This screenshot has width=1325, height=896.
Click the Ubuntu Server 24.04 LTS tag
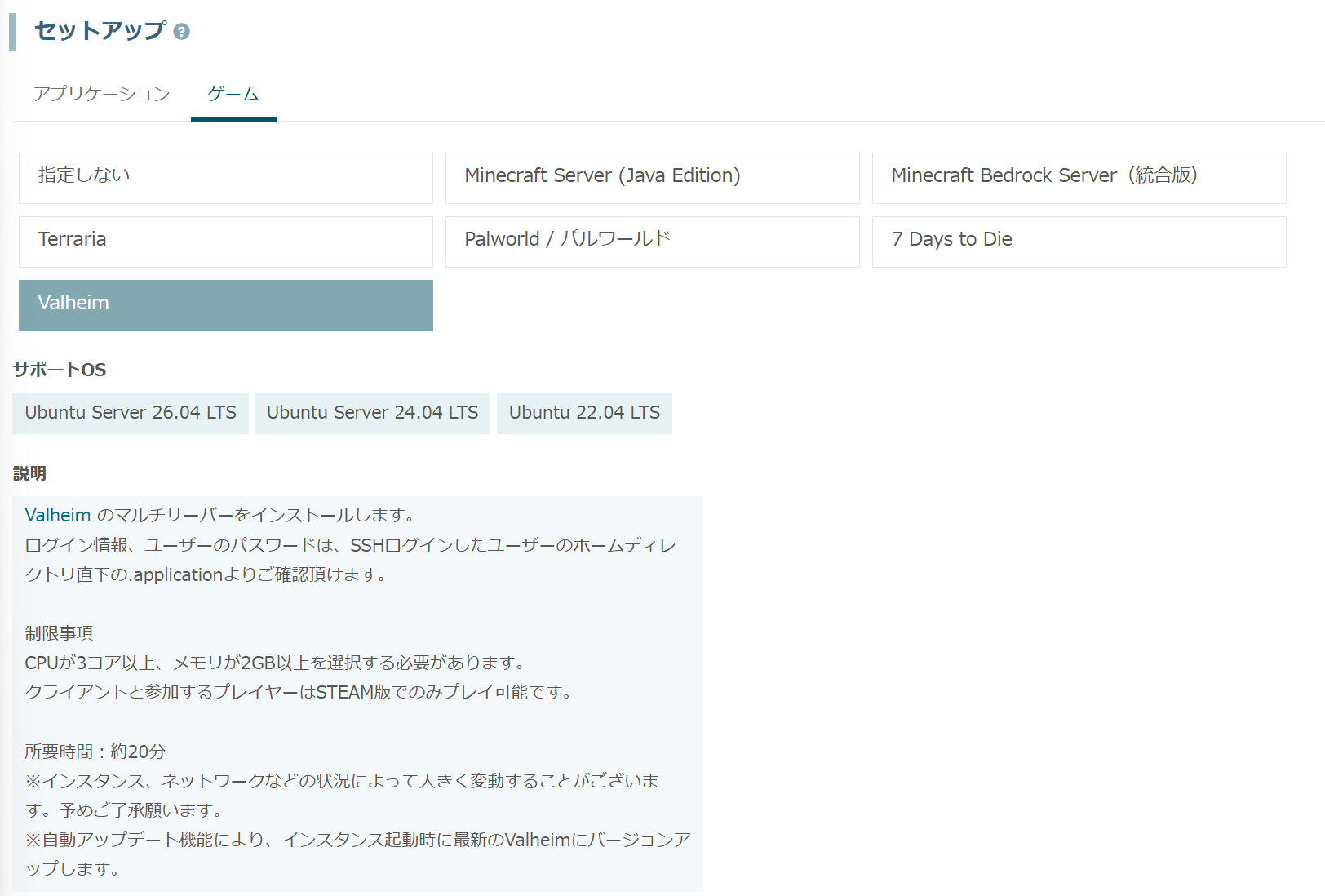point(373,413)
